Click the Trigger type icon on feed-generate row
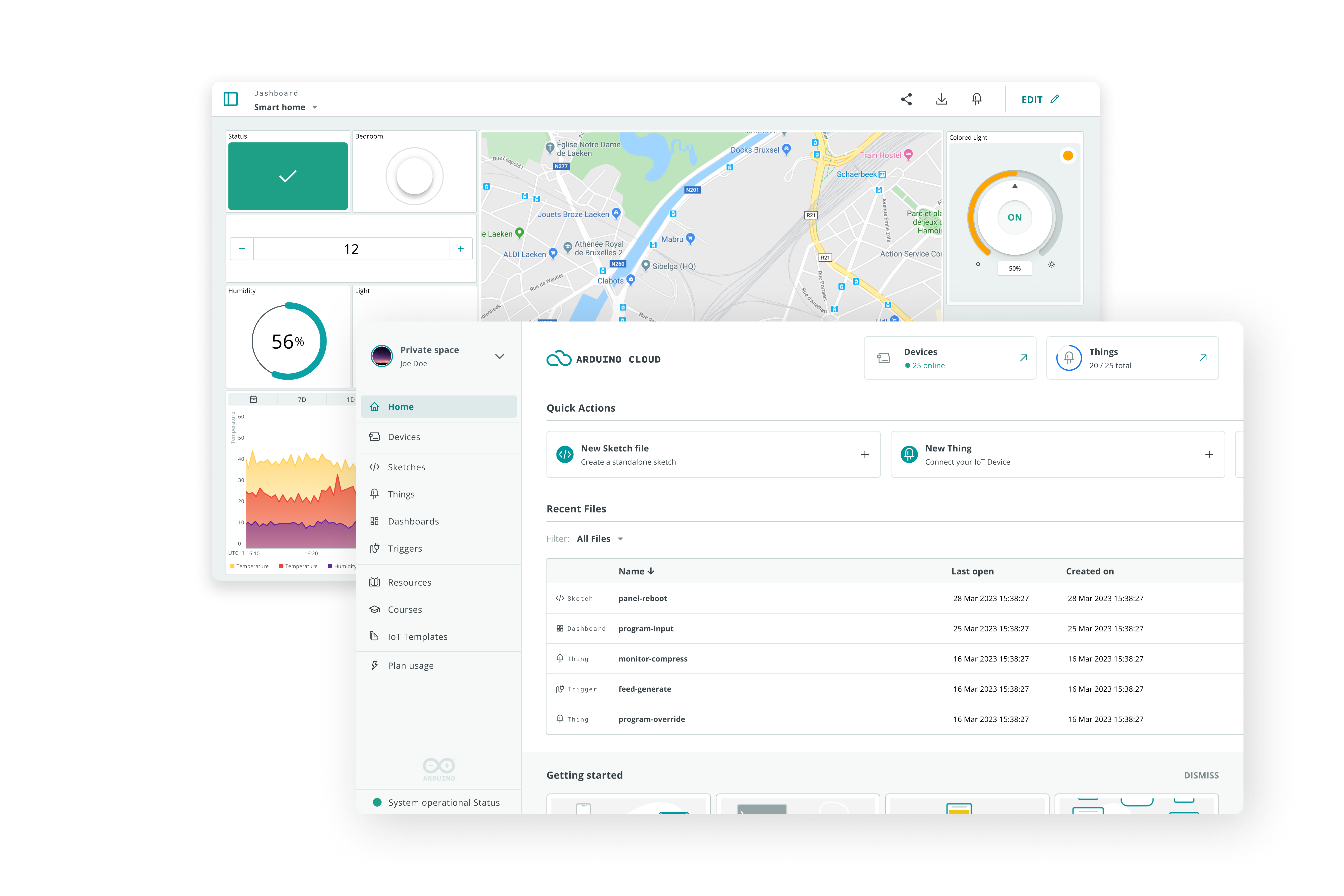This screenshot has height=896, width=1344. coord(560,689)
